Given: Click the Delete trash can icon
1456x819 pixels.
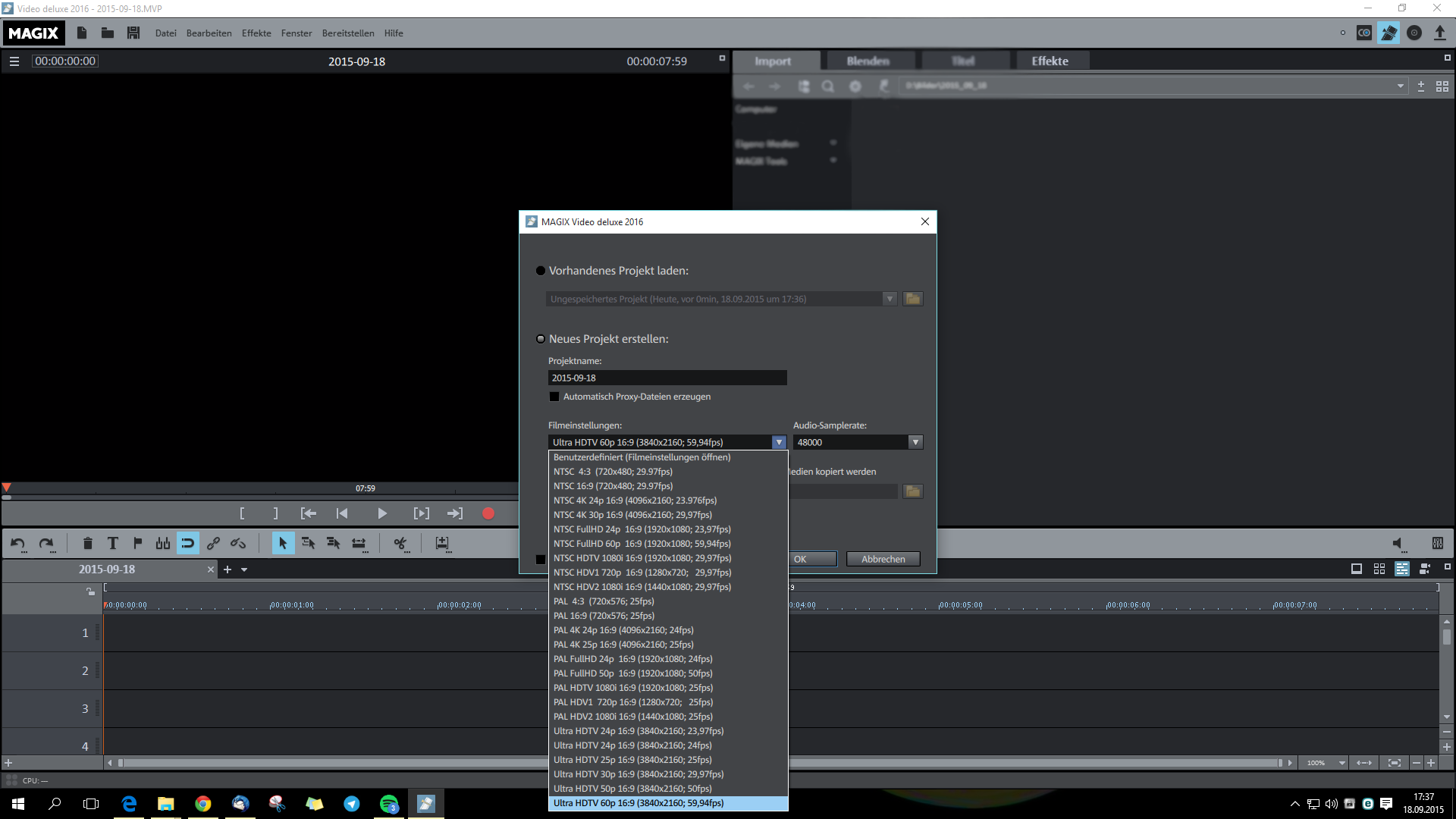Looking at the screenshot, I should [88, 543].
